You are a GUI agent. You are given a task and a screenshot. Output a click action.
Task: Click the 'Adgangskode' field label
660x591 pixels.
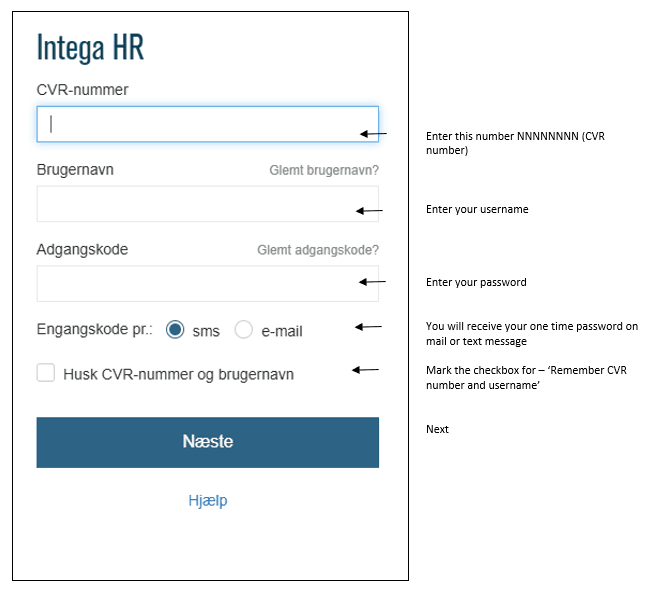point(83,250)
